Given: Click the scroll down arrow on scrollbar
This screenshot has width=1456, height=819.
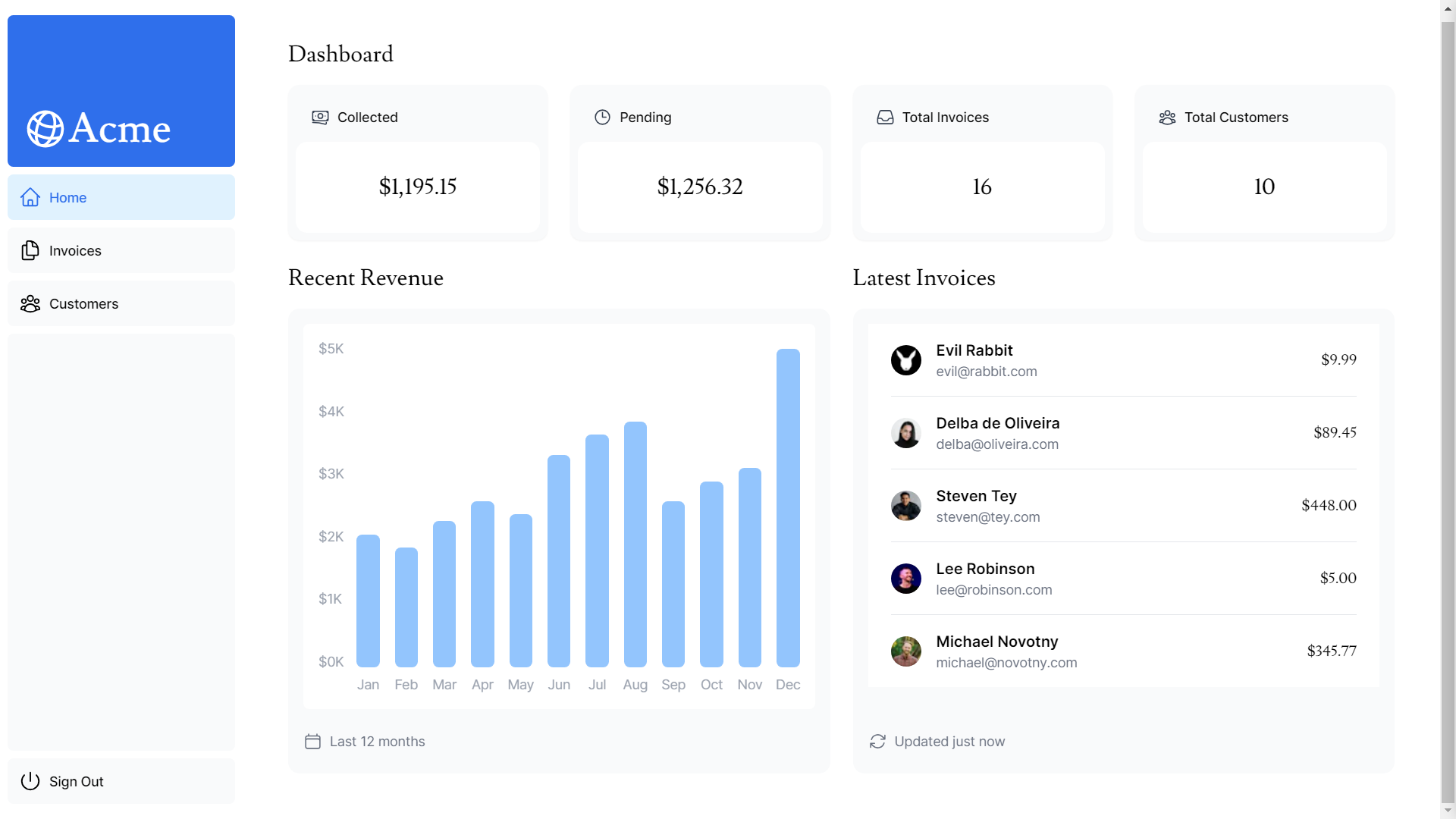Looking at the screenshot, I should tap(1448, 811).
